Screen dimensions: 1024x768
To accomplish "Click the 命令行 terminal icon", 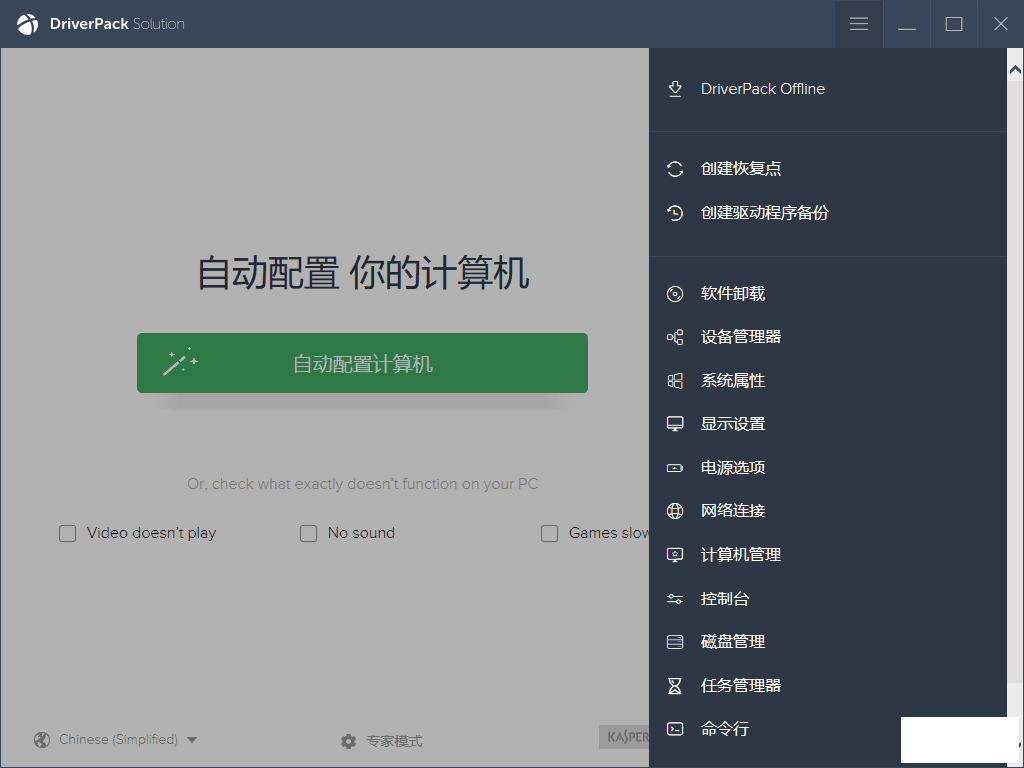I will pyautogui.click(x=675, y=729).
